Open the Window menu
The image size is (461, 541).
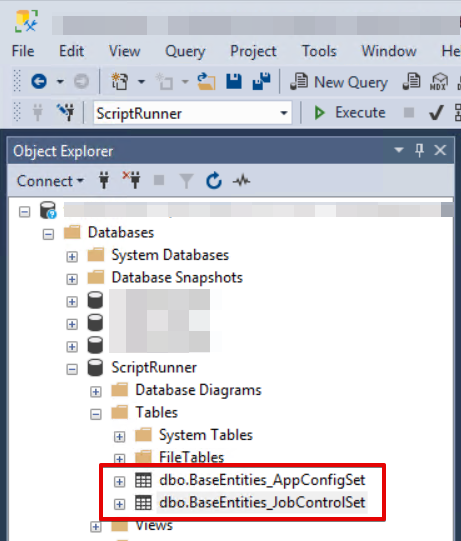[389, 51]
